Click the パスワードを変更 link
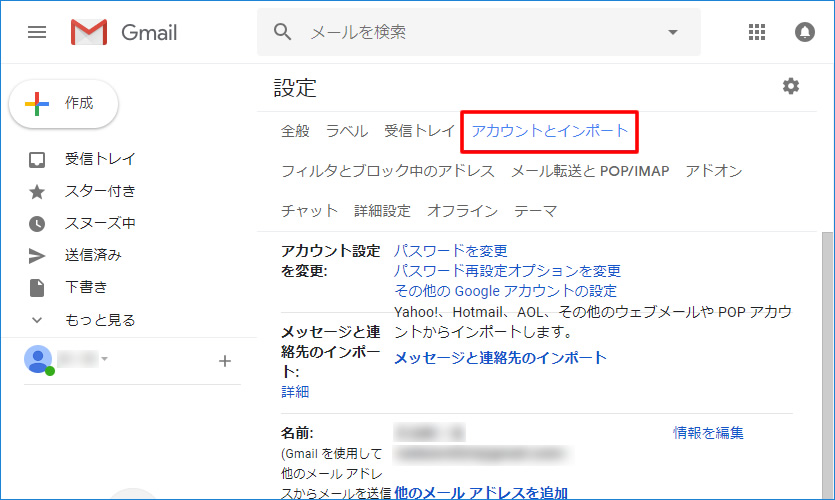The image size is (835, 500). coord(451,251)
